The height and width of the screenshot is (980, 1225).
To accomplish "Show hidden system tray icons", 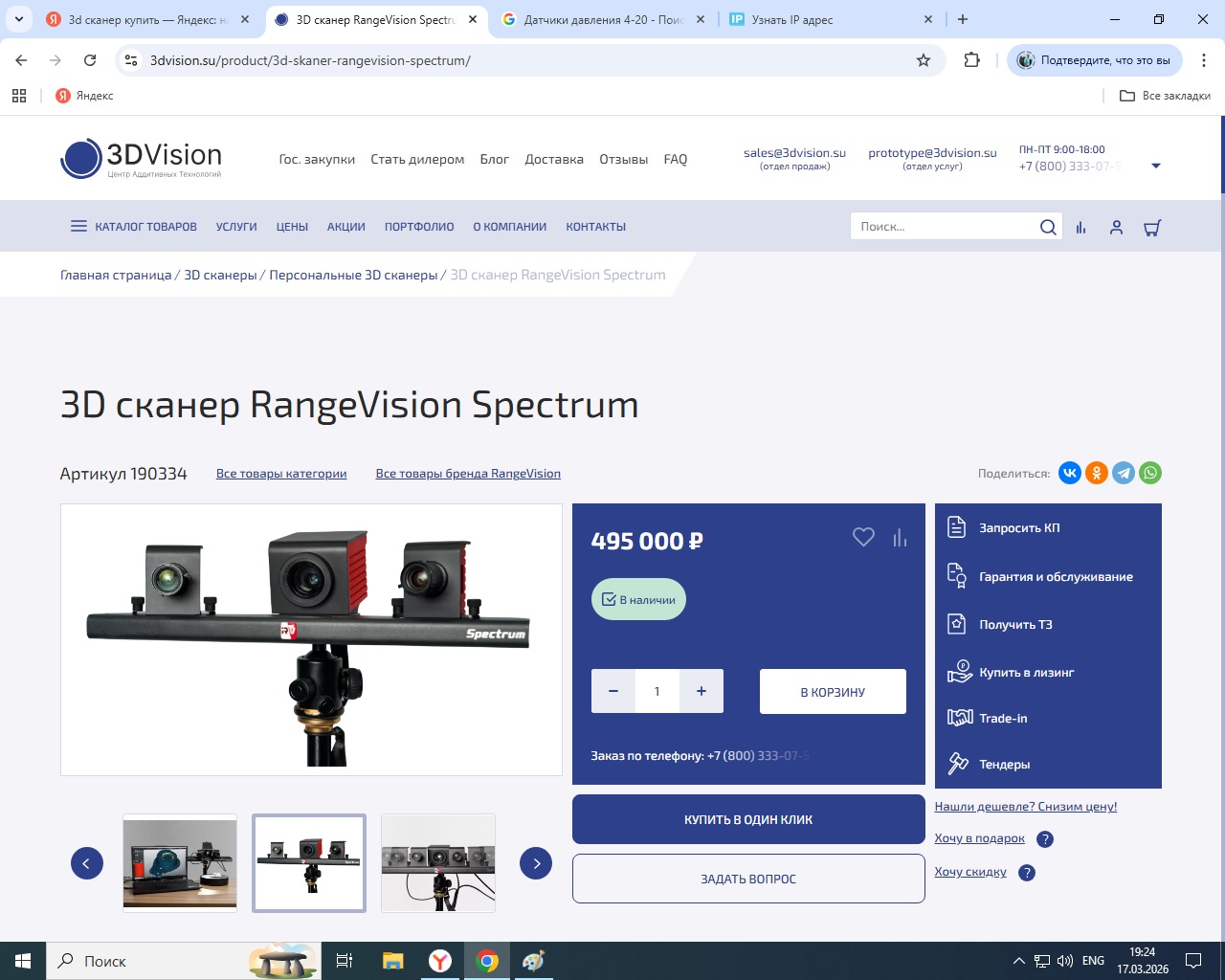I will click(1019, 961).
